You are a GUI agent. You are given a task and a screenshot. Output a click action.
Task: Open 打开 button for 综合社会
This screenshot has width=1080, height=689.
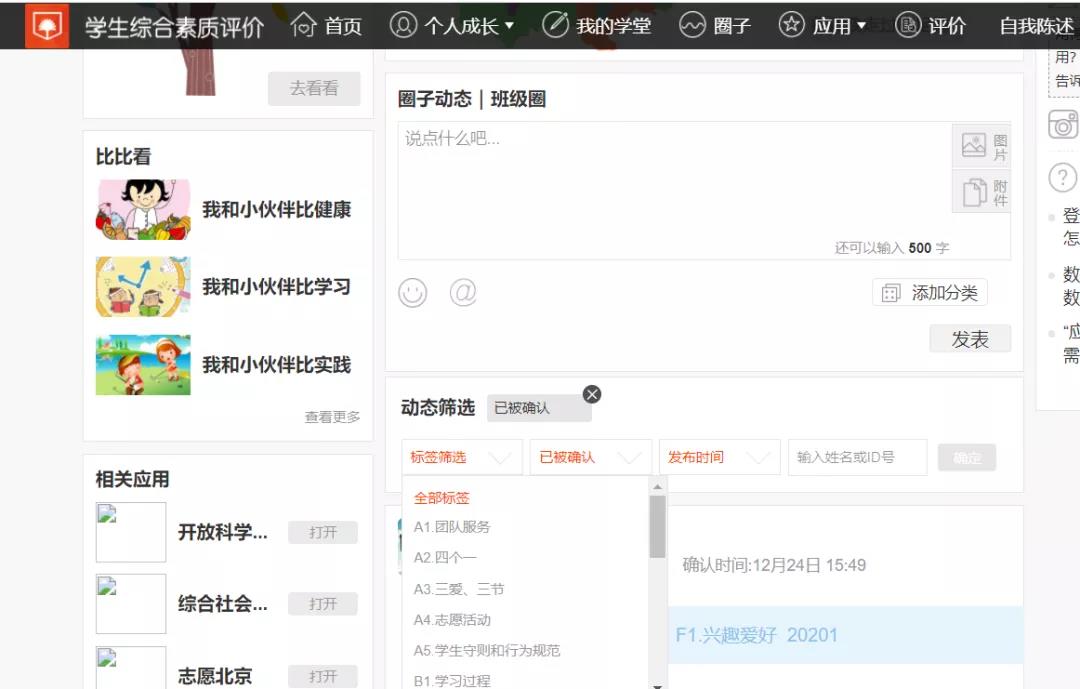323,604
